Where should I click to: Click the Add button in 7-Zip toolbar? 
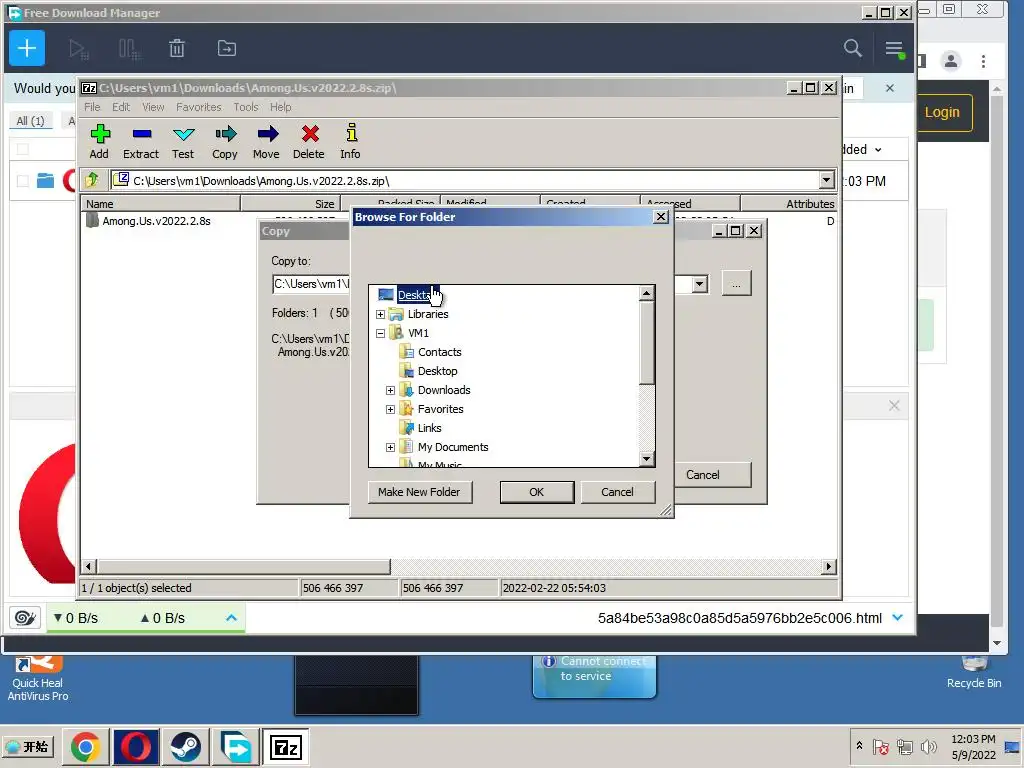tap(99, 142)
